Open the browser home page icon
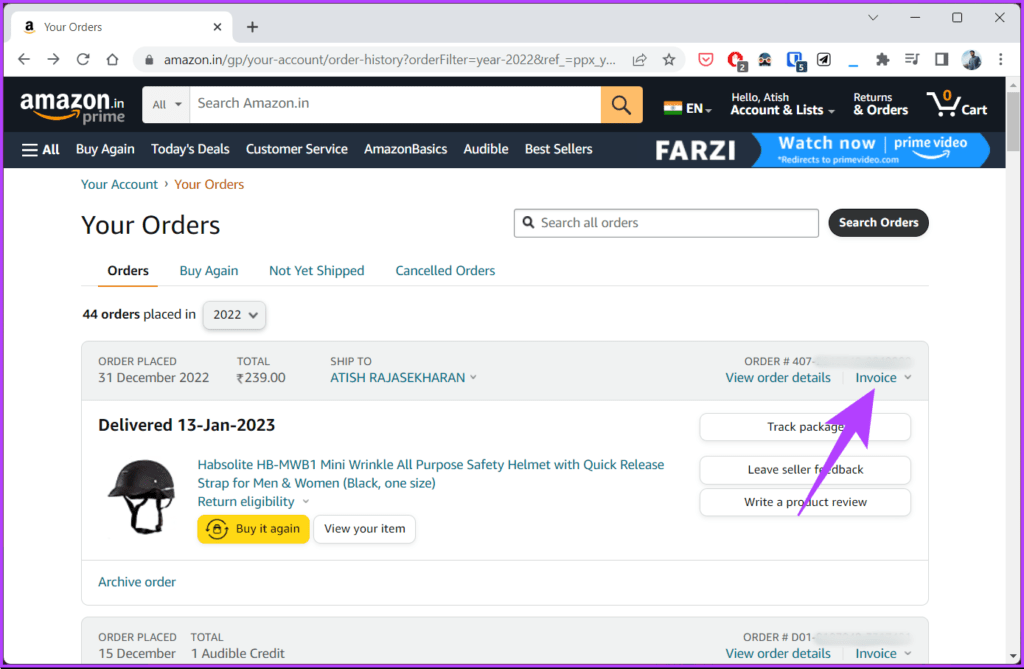1024x669 pixels. click(x=112, y=59)
